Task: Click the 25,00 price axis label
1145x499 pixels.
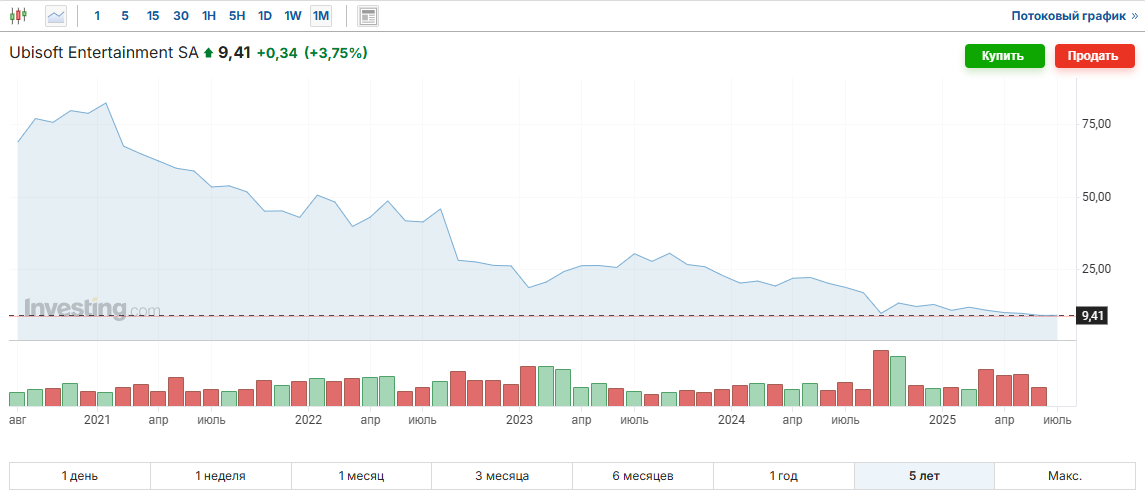Action: pyautogui.click(x=1095, y=269)
